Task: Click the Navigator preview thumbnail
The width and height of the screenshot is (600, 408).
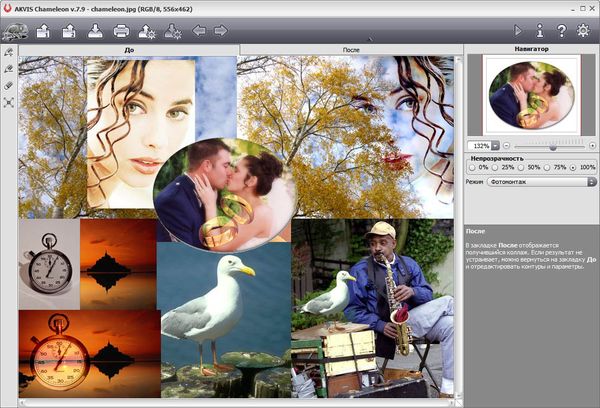Action: [531, 95]
